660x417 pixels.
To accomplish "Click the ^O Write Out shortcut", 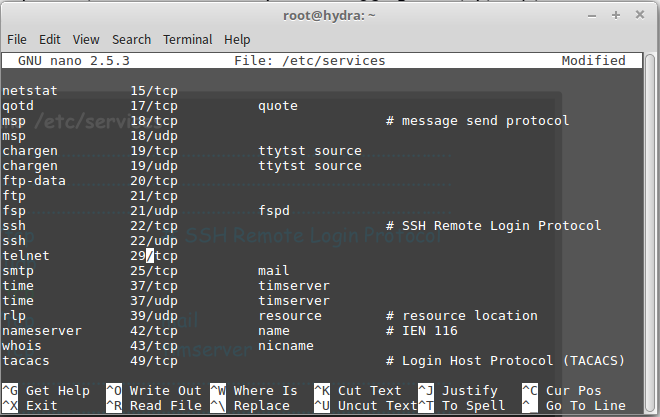I will tap(154, 390).
